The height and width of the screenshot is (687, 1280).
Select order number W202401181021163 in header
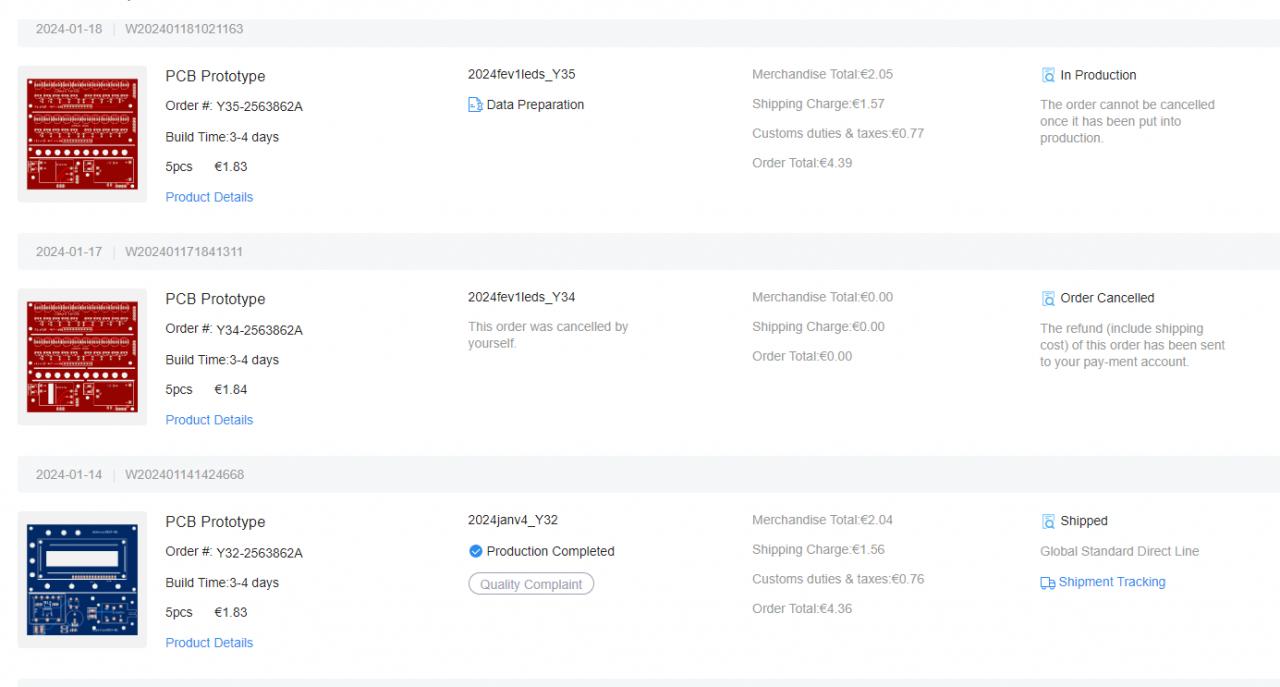tap(184, 29)
